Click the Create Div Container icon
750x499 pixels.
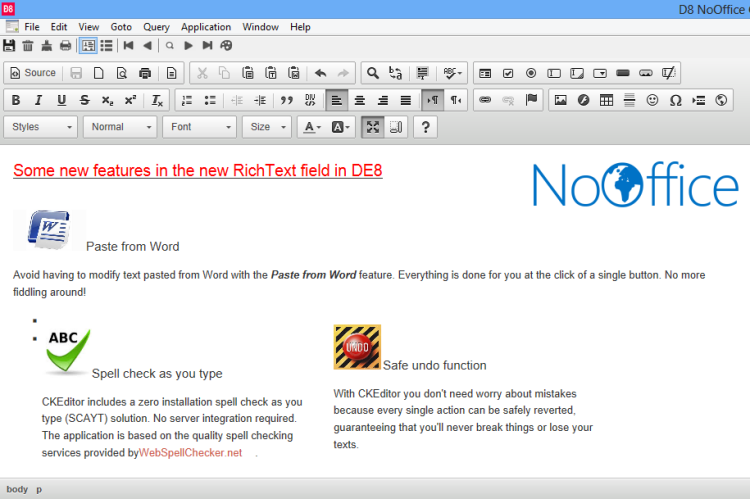pos(309,100)
